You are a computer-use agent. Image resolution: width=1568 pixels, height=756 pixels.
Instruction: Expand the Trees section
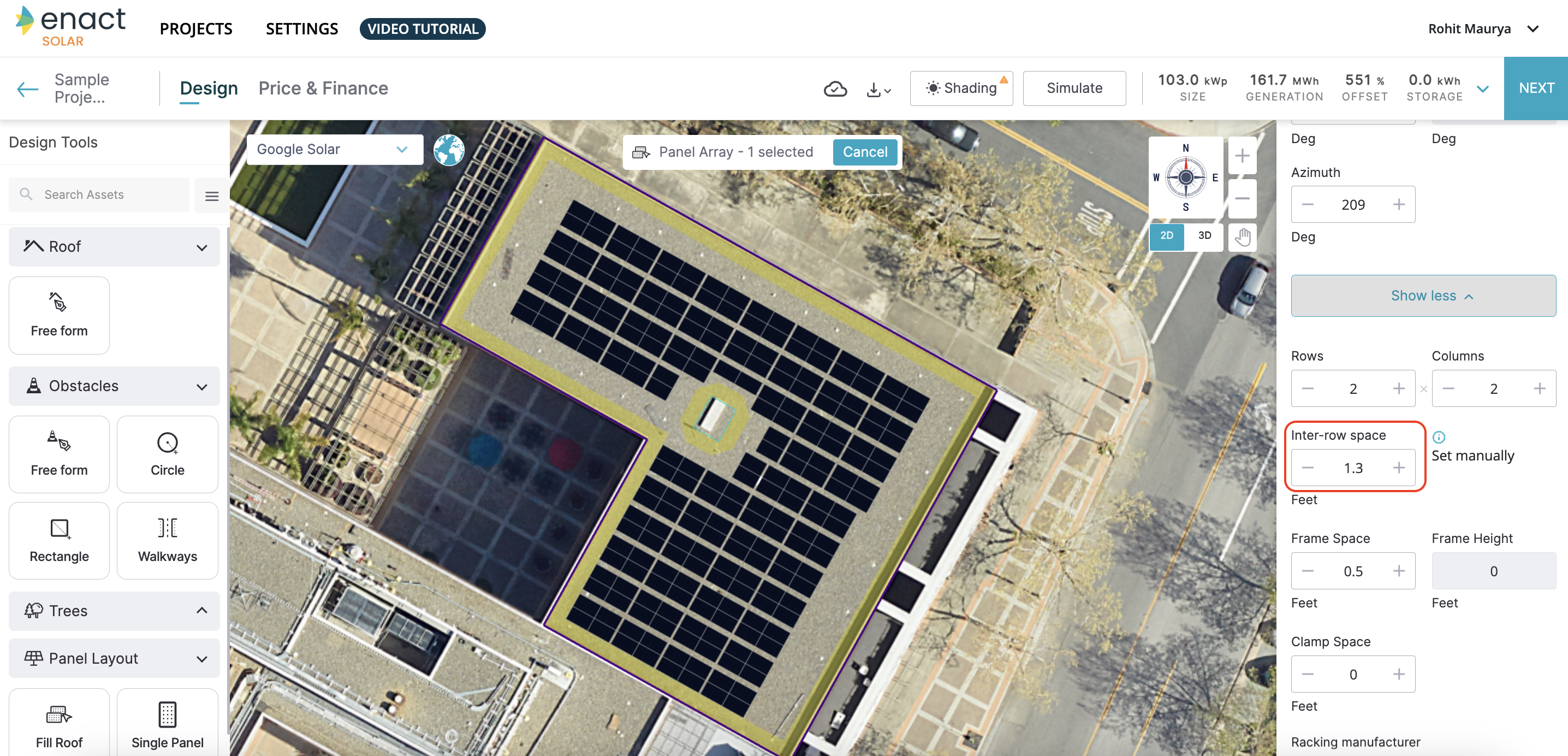coord(115,610)
